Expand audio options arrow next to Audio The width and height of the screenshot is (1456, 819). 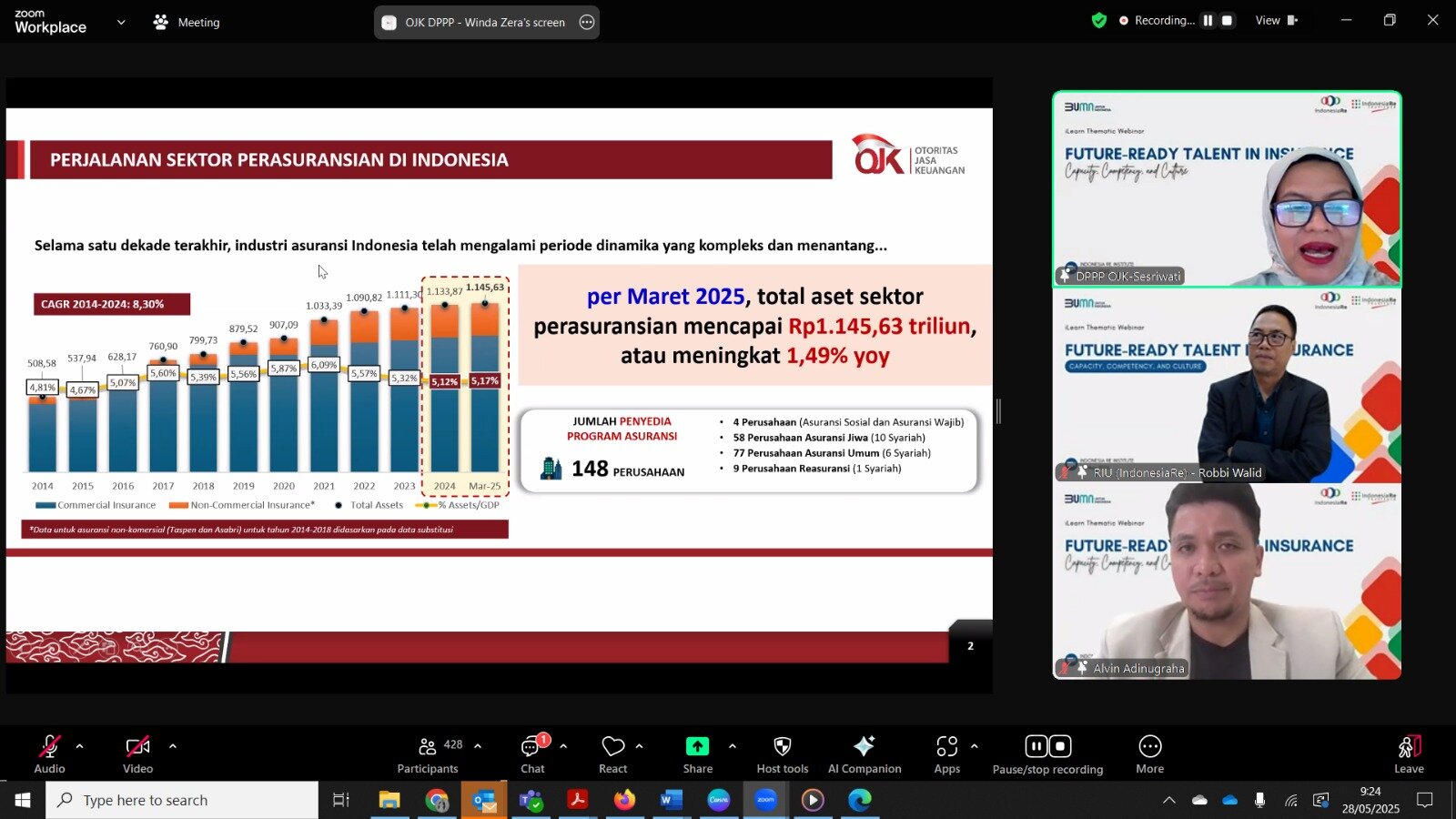click(x=80, y=746)
